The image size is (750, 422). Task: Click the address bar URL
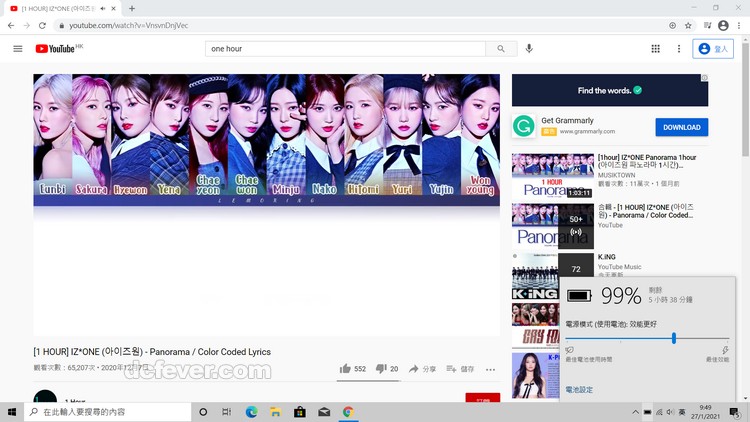tap(129, 25)
